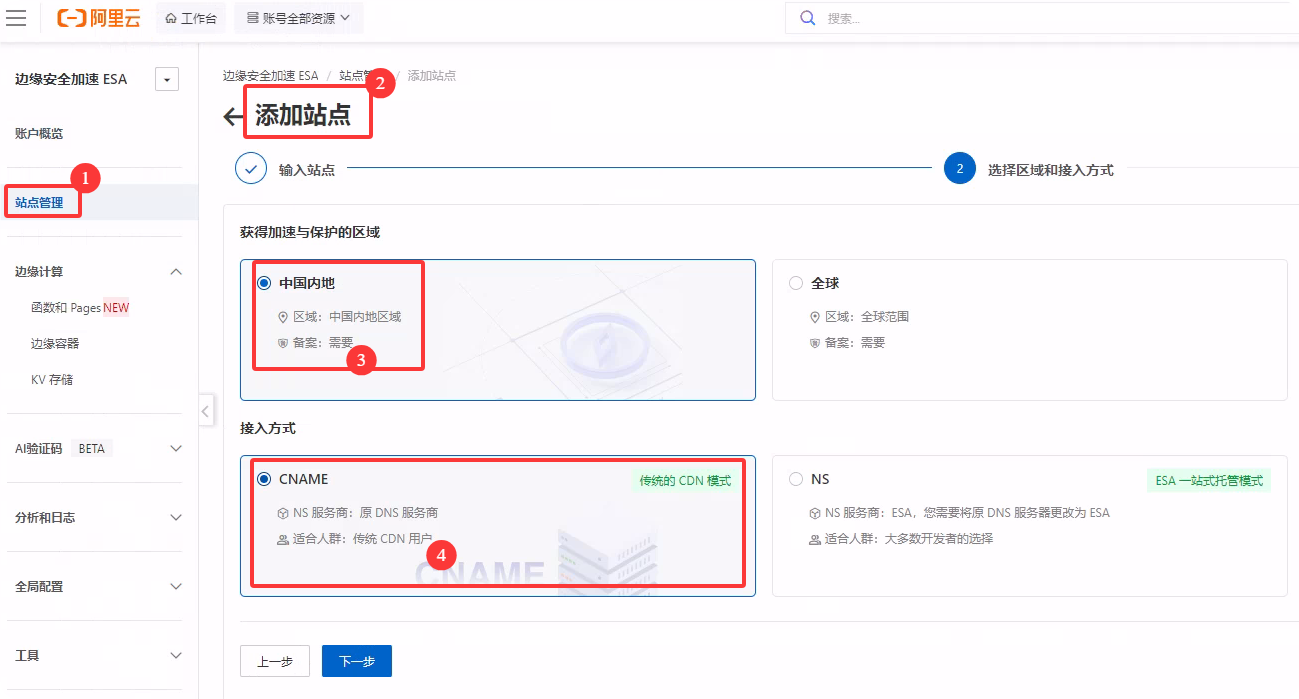This screenshot has height=699, width=1299.
Task: Collapse the sidebar with the handle arrow
Action: 205,410
